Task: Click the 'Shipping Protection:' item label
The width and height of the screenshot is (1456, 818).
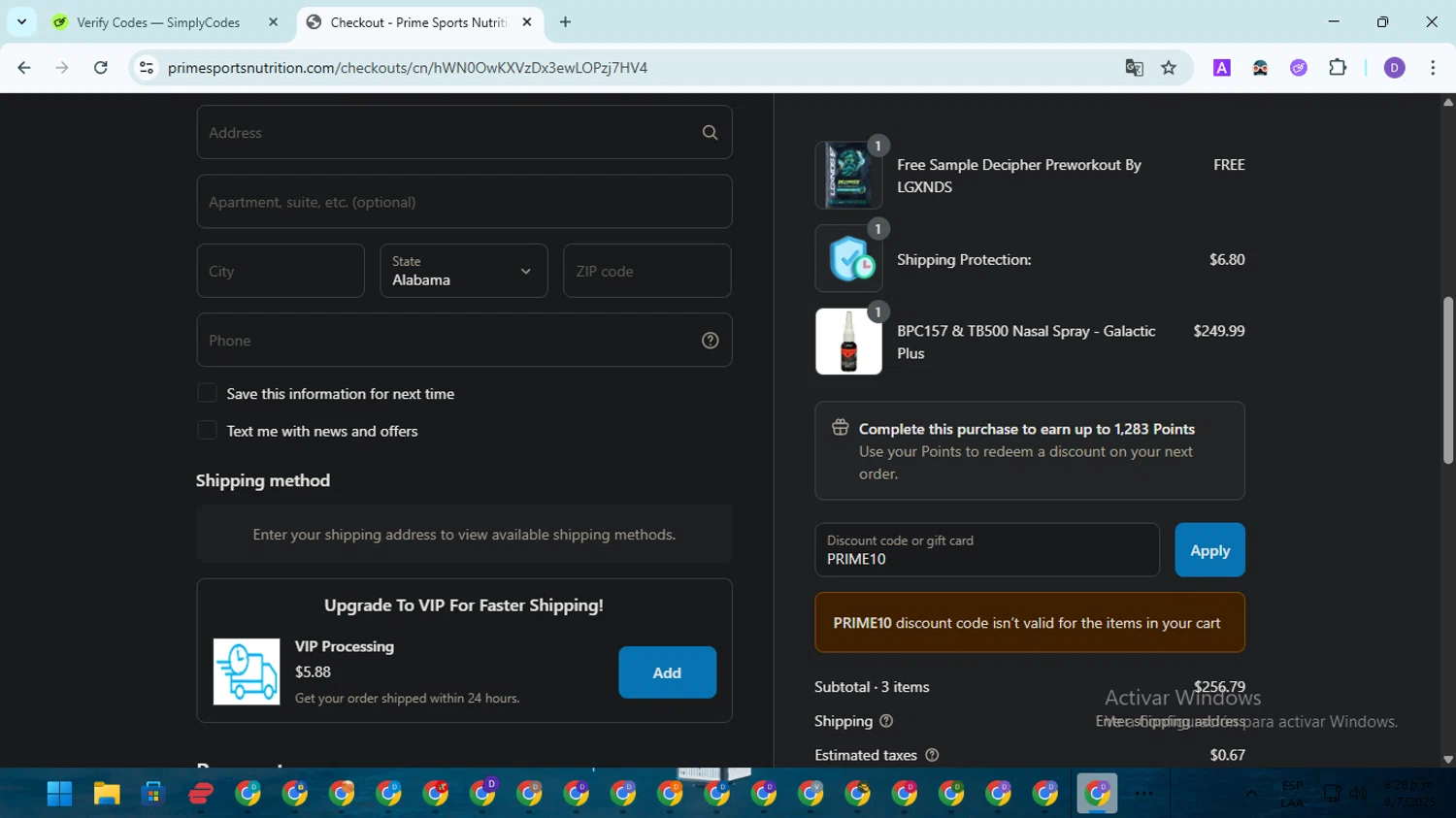Action: tap(964, 260)
